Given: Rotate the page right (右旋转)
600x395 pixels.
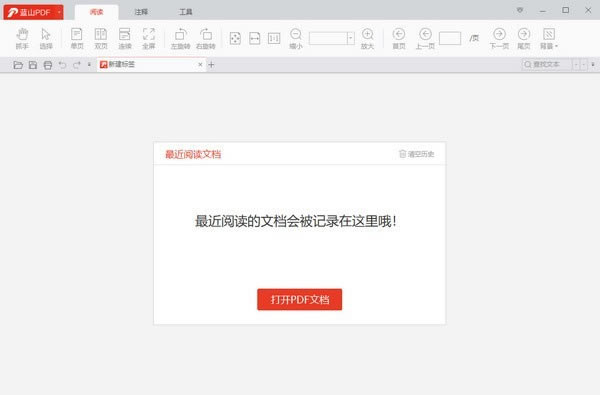Looking at the screenshot, I should (206, 38).
